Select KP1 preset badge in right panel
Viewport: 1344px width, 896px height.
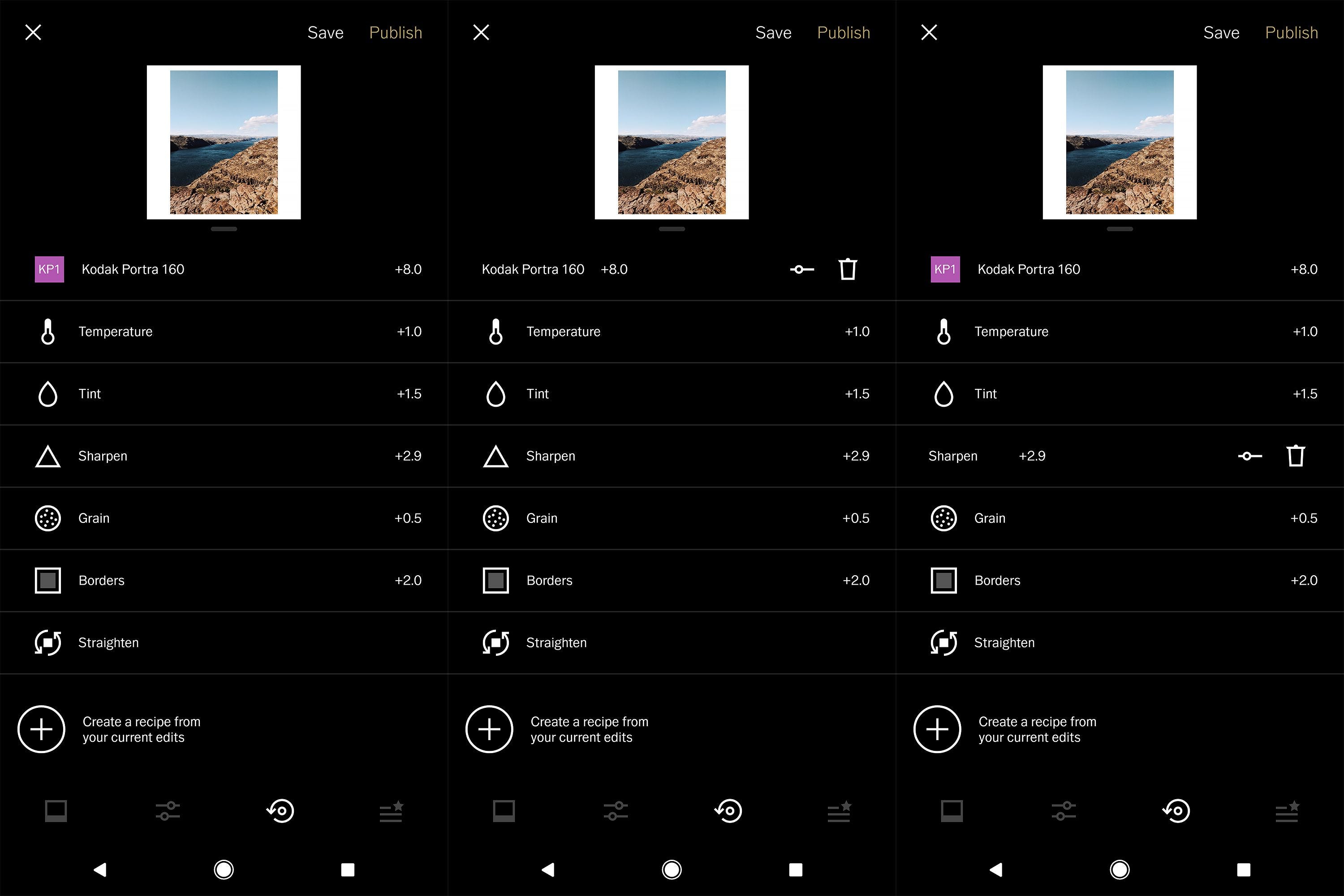(x=945, y=269)
